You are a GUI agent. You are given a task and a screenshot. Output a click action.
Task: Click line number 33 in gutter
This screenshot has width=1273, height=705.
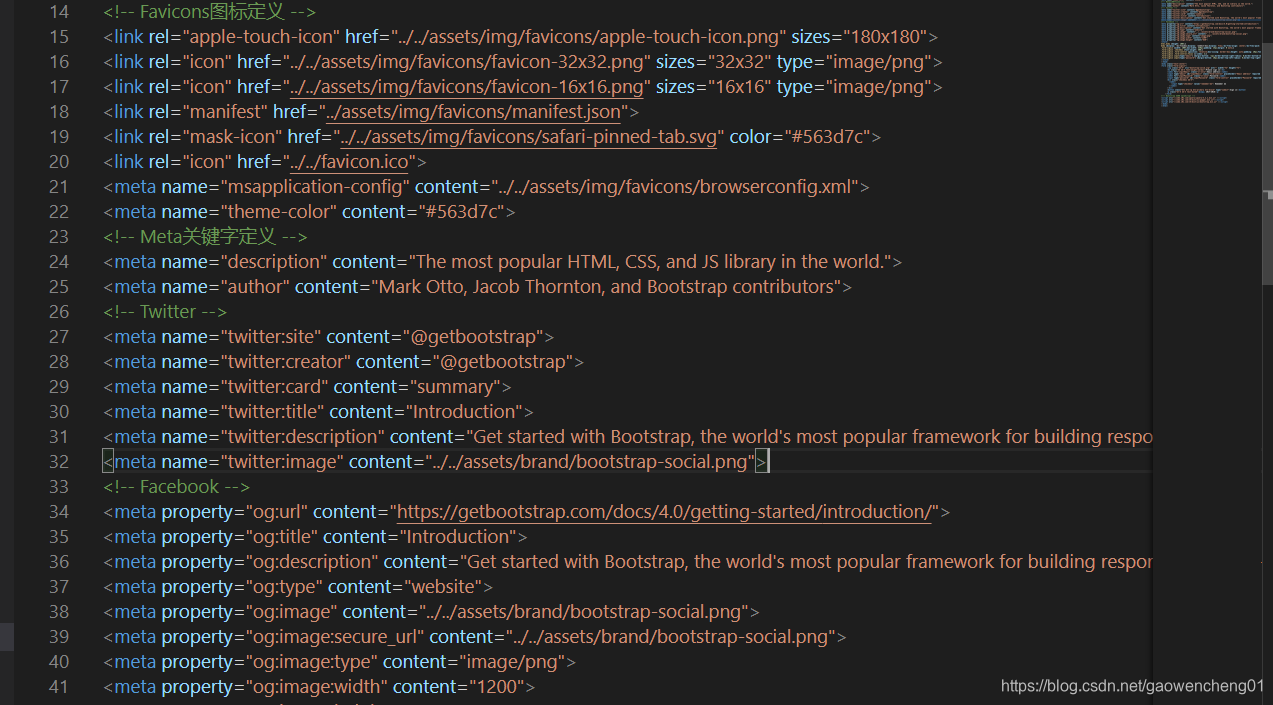pos(59,487)
